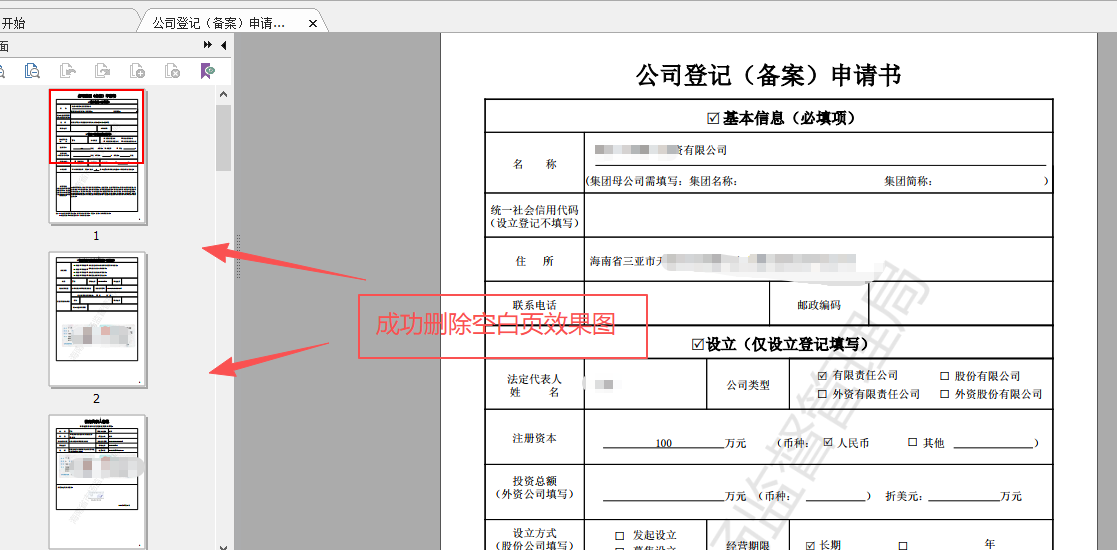Click the purple bookmark icon with eye
Screen dimensions: 1117x550
pyautogui.click(x=207, y=71)
